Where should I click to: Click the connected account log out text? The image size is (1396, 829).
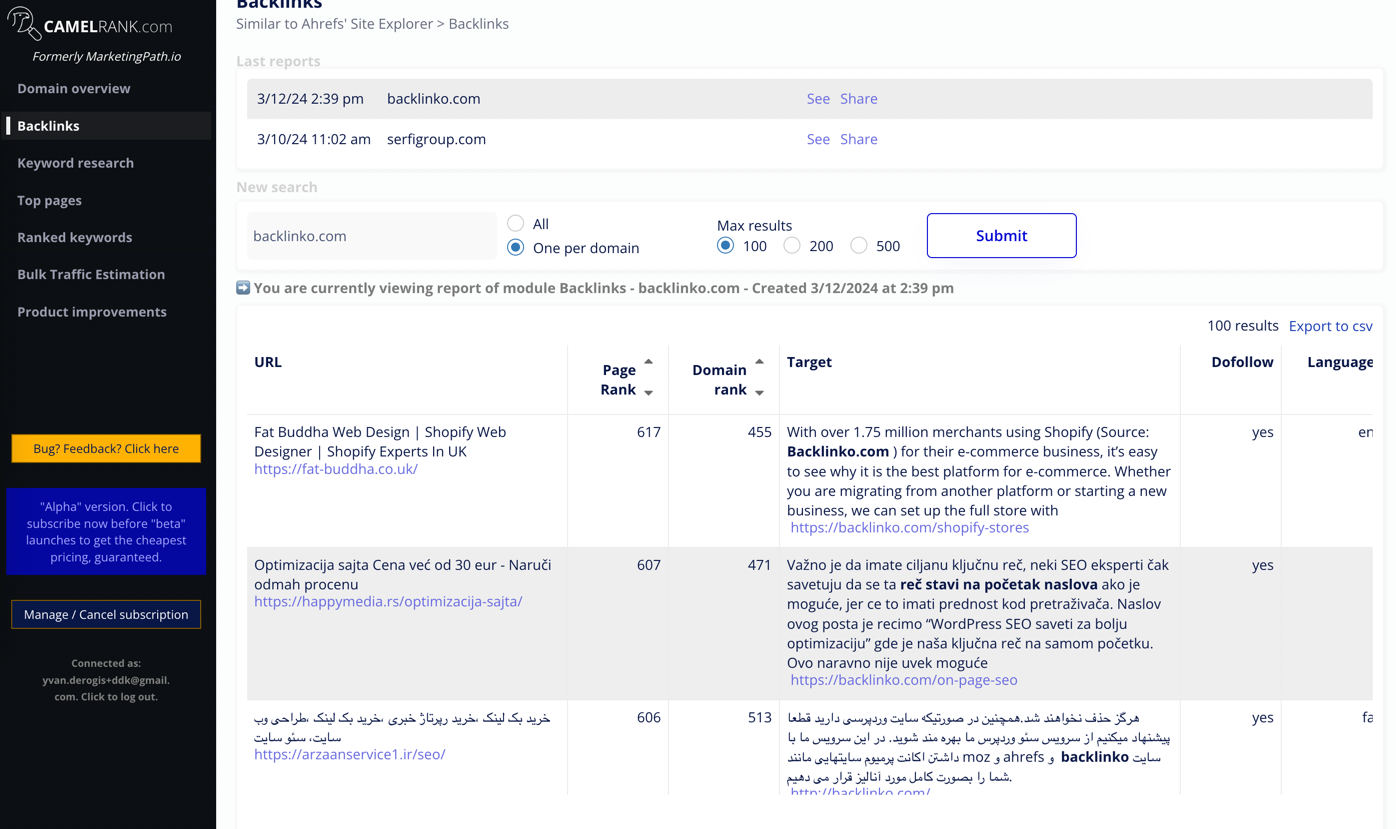point(106,680)
